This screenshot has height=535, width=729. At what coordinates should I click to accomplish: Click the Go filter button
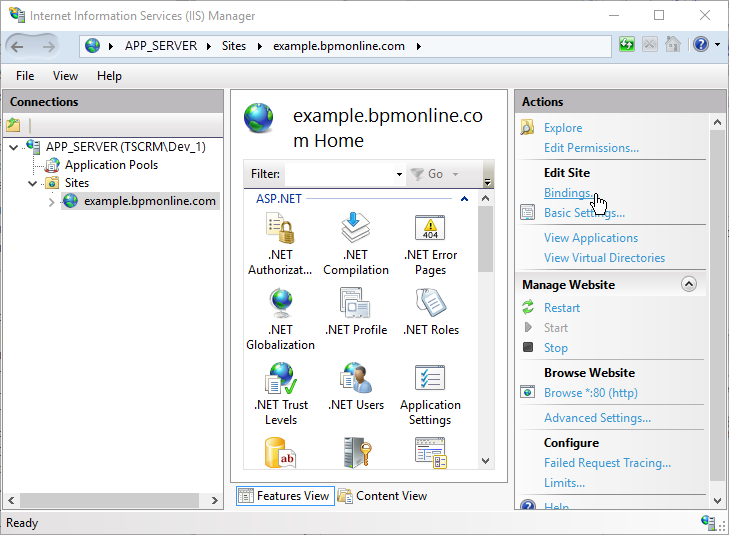428,174
